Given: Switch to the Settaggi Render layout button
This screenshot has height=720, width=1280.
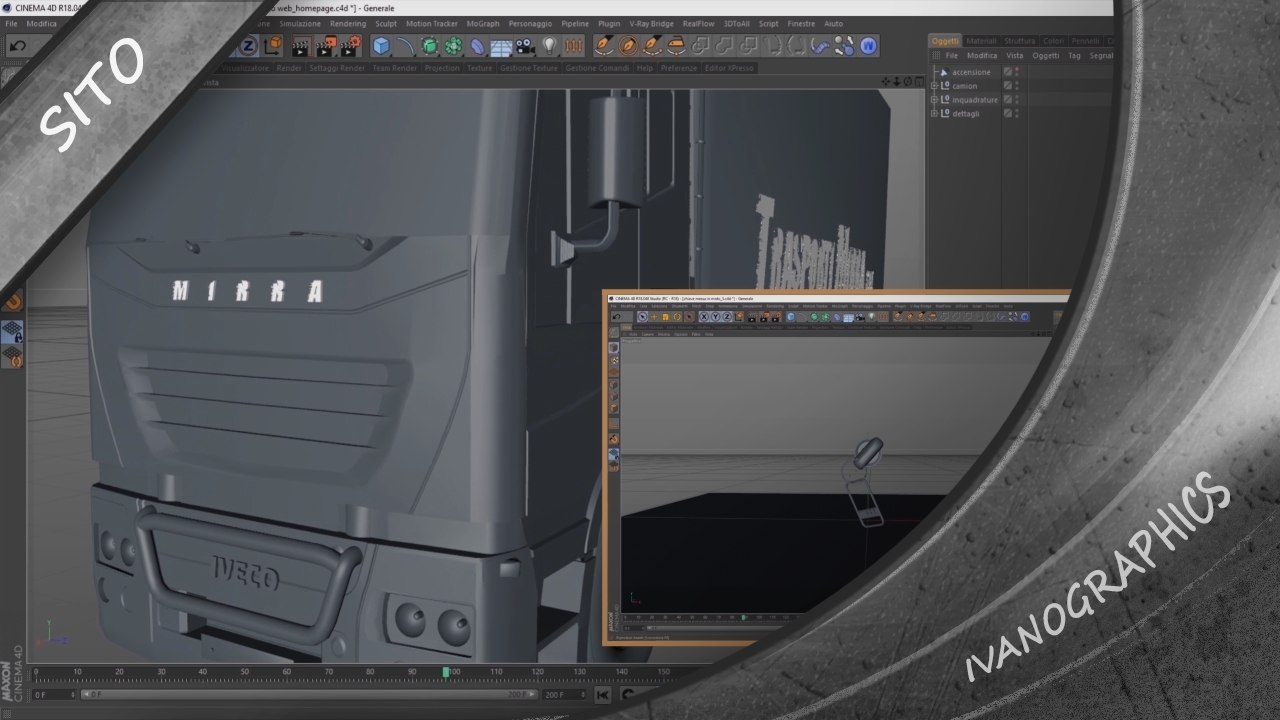Looking at the screenshot, I should click(x=337, y=68).
